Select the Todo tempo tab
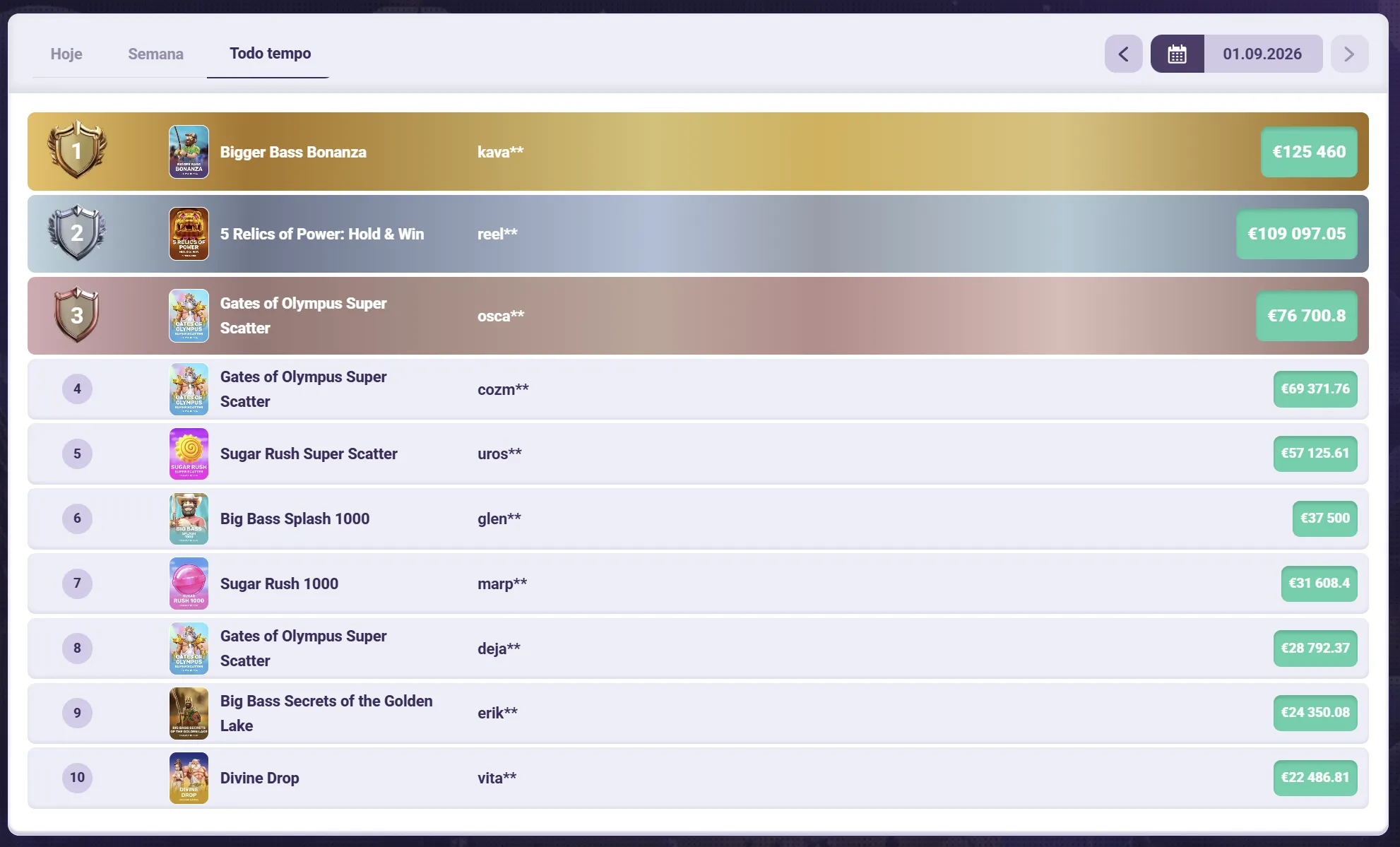Viewport: 1400px width, 847px height. tap(270, 54)
